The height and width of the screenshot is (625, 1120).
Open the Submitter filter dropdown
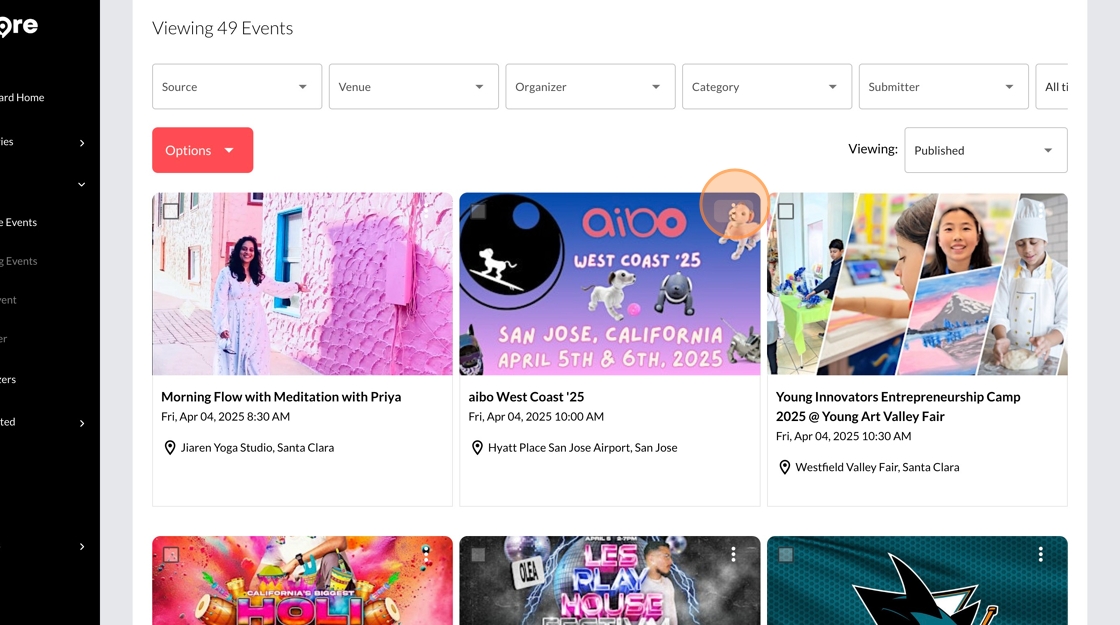coord(944,86)
